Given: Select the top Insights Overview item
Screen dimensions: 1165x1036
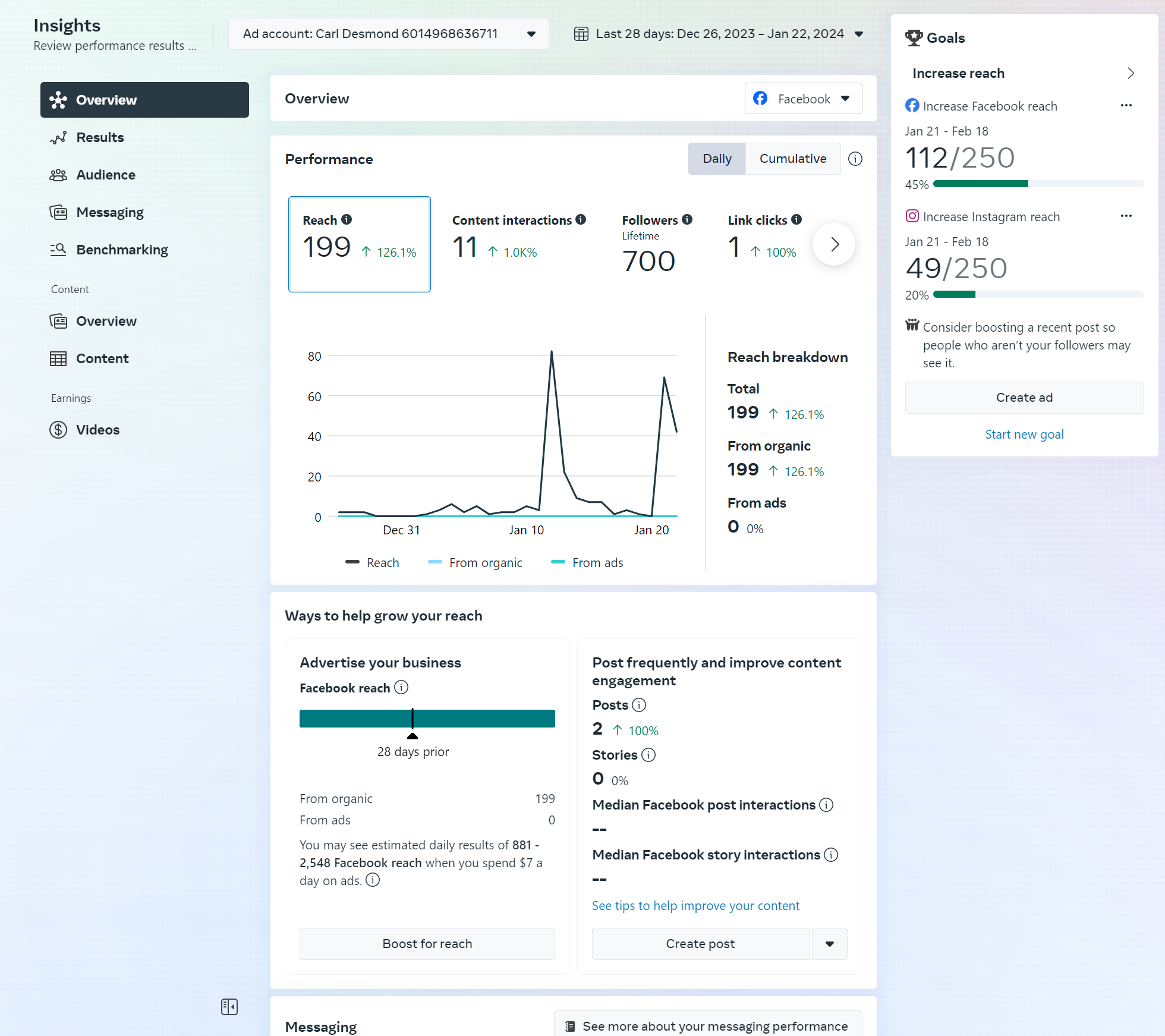Looking at the screenshot, I should pos(144,100).
